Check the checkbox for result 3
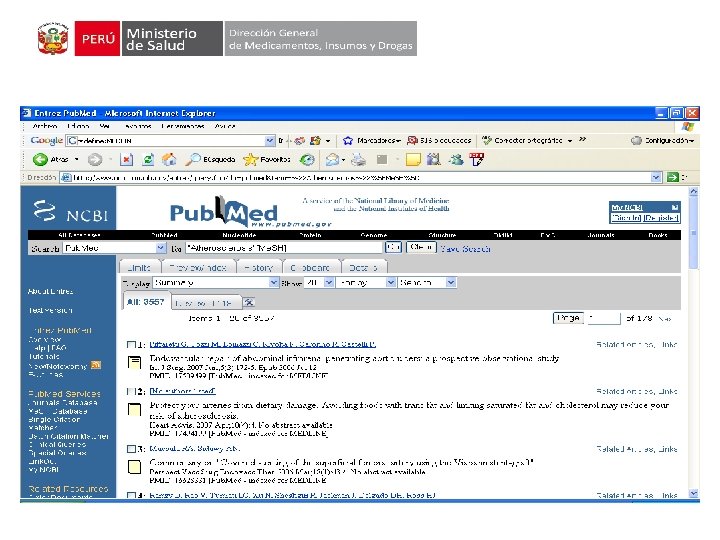Image resolution: width=720 pixels, height=540 pixels. (131, 449)
